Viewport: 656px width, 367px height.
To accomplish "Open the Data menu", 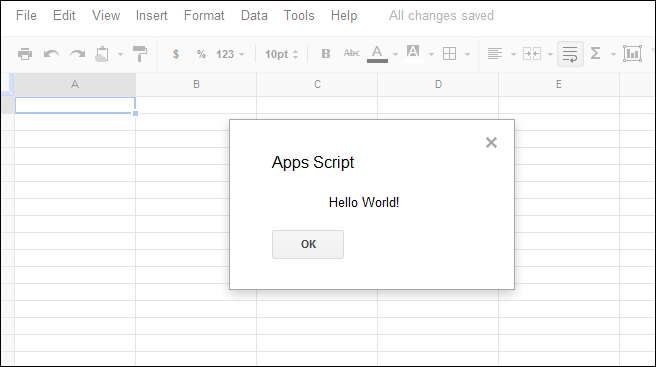I will pos(254,15).
